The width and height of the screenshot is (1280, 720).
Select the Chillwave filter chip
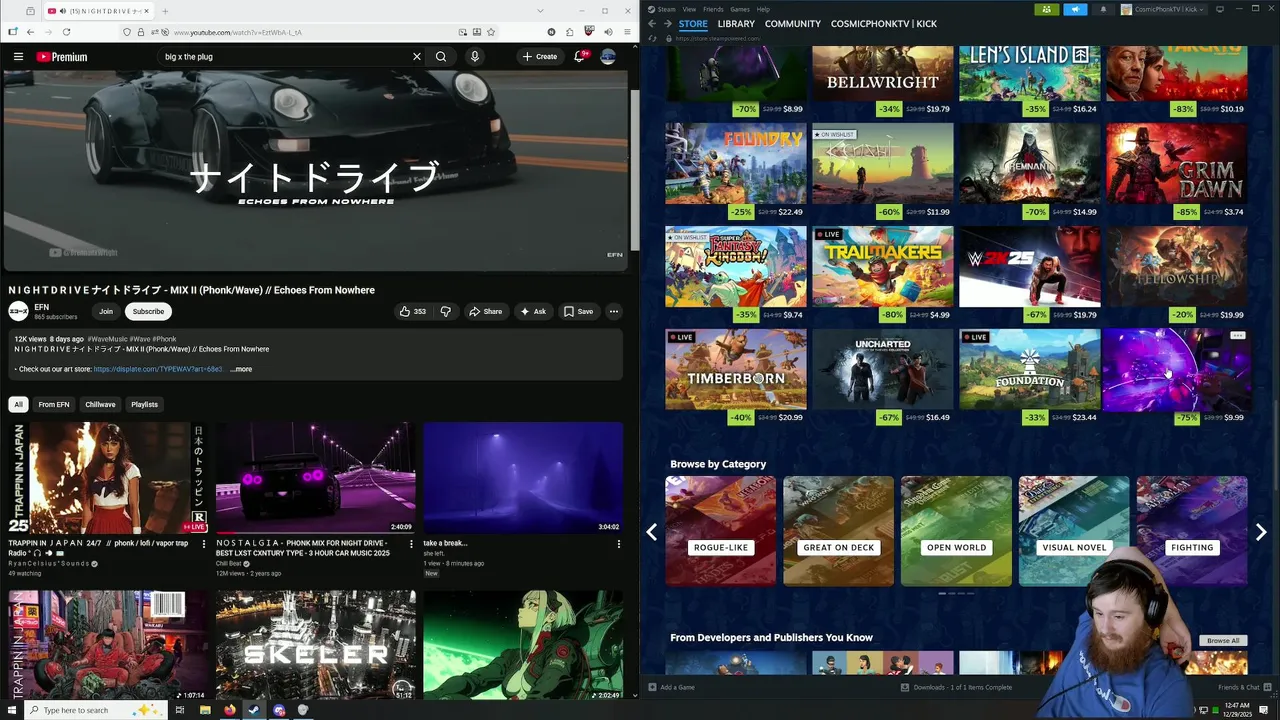coord(100,404)
